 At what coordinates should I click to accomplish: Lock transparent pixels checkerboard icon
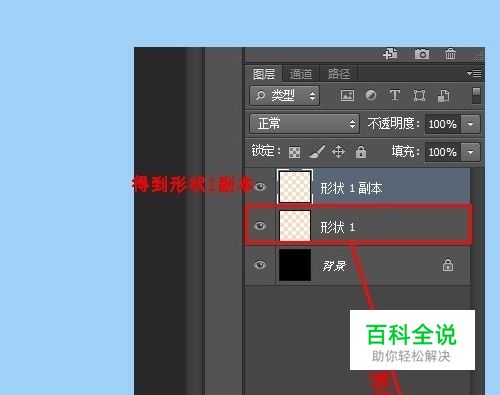pyautogui.click(x=294, y=152)
